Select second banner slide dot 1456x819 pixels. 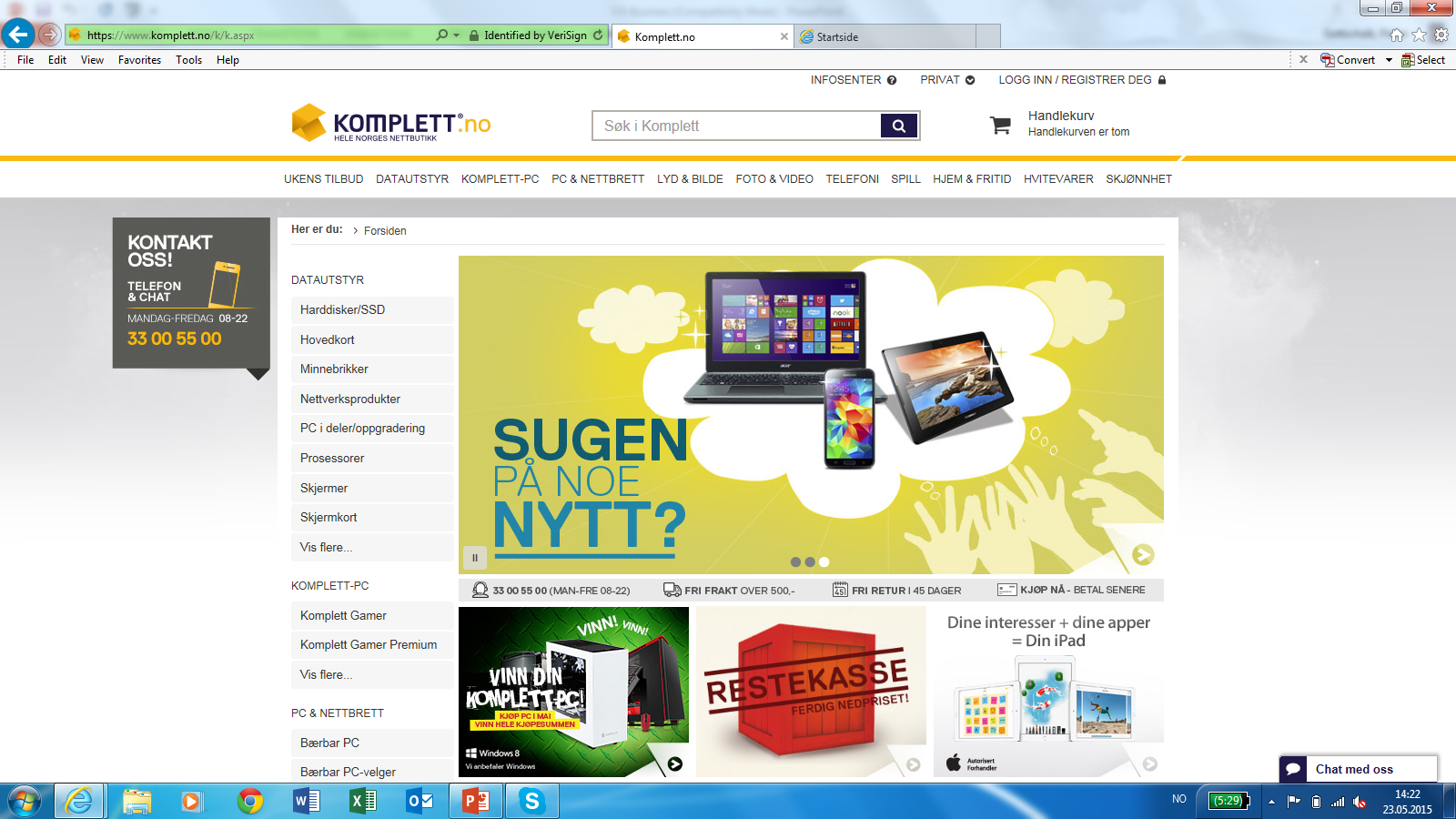pyautogui.click(x=810, y=562)
